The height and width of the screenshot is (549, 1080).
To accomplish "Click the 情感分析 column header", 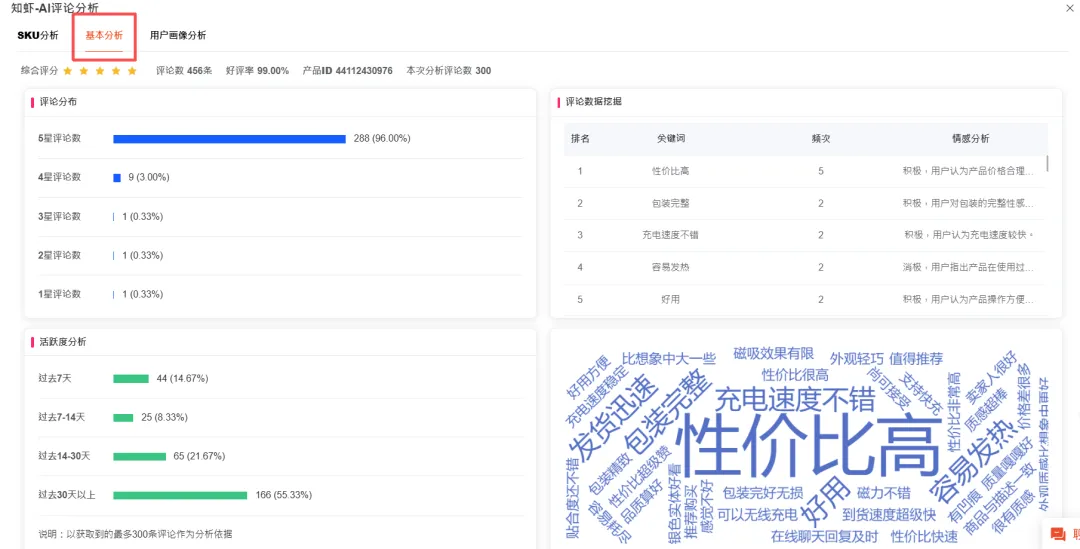I will coord(970,138).
